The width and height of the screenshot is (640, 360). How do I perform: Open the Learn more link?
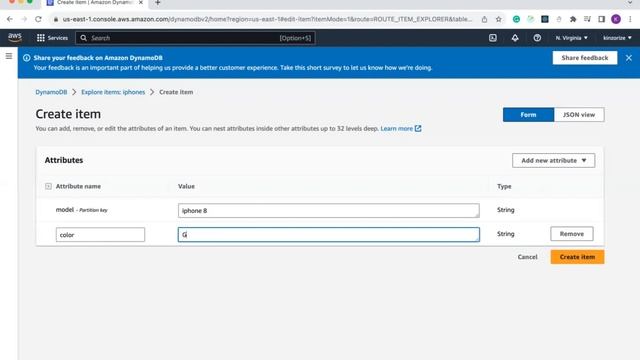pos(396,129)
